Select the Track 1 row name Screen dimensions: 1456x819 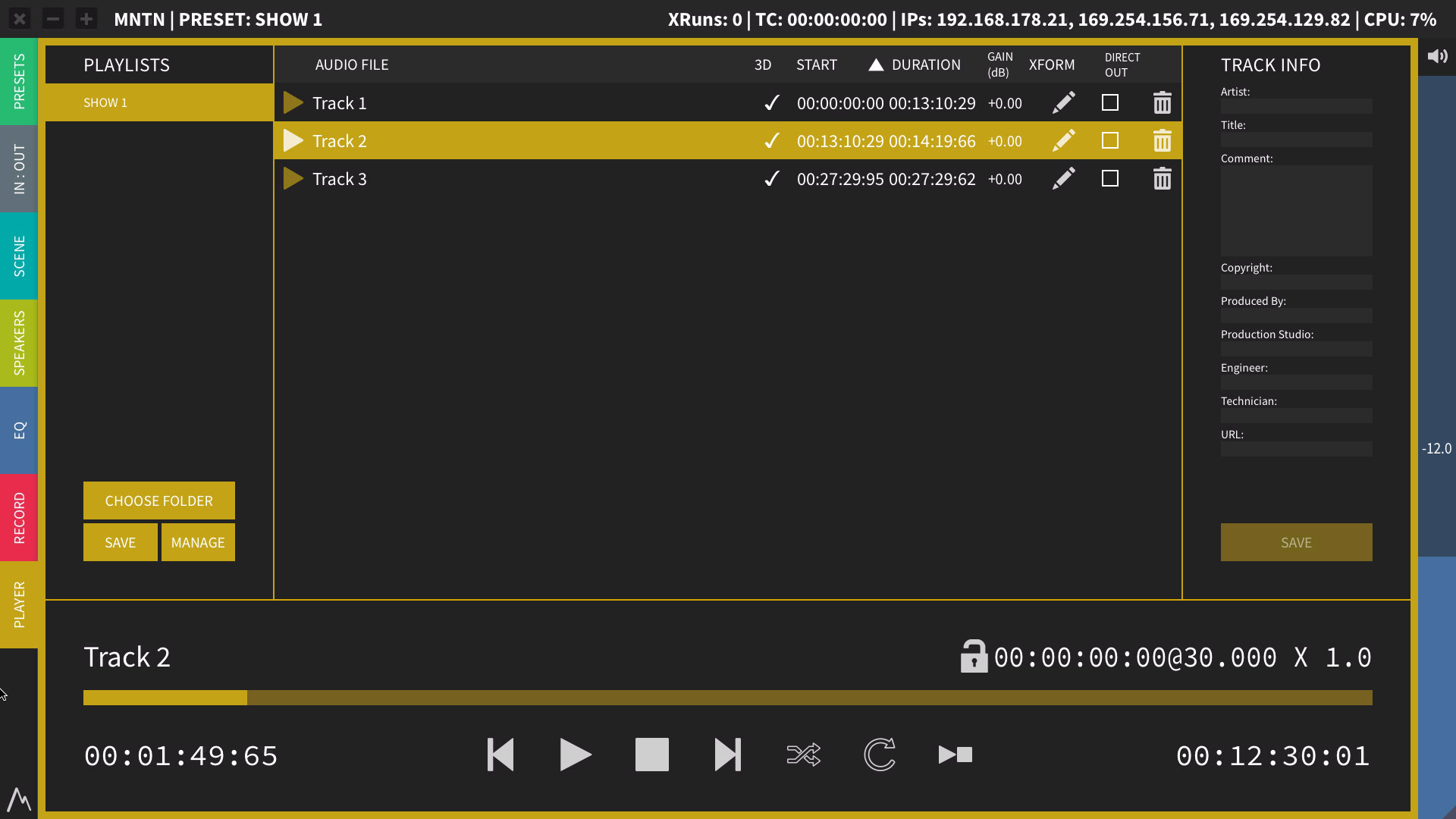[340, 103]
